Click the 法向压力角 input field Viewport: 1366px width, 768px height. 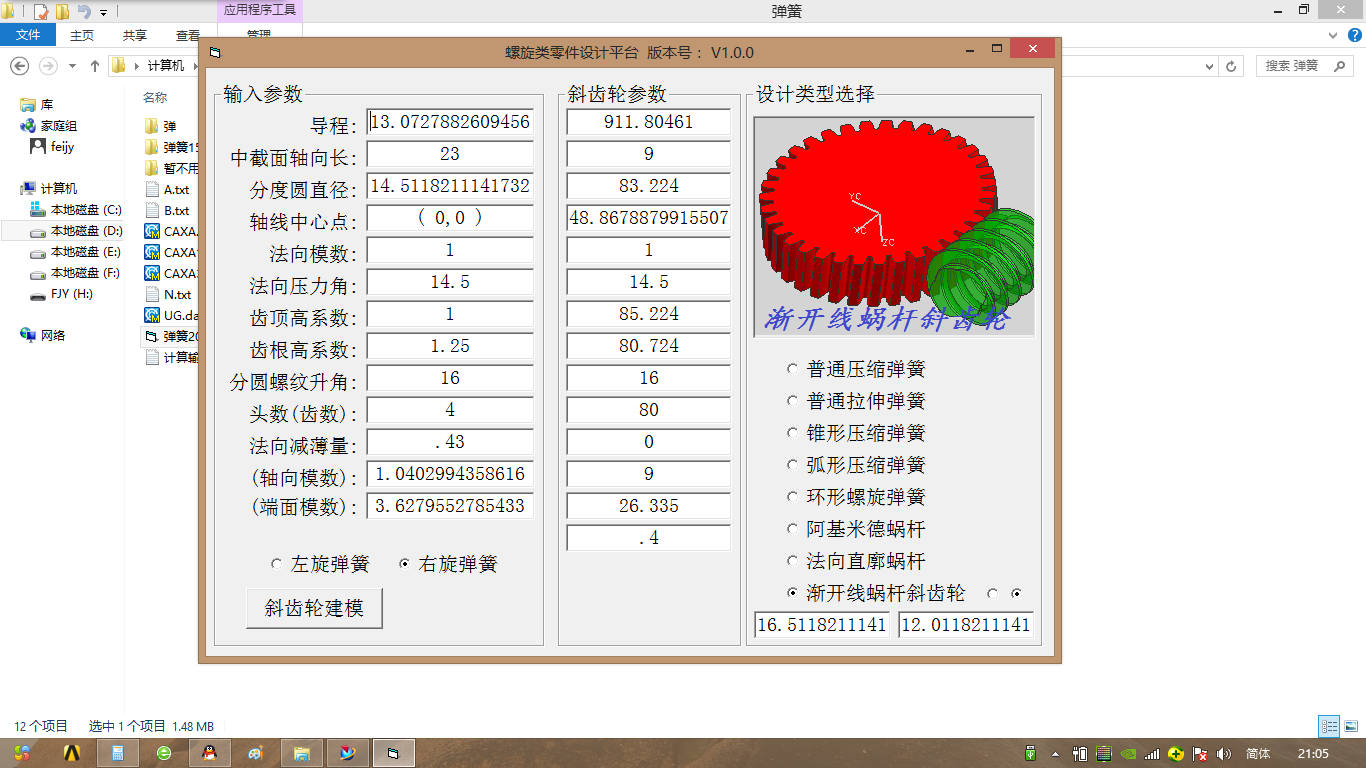pos(449,282)
